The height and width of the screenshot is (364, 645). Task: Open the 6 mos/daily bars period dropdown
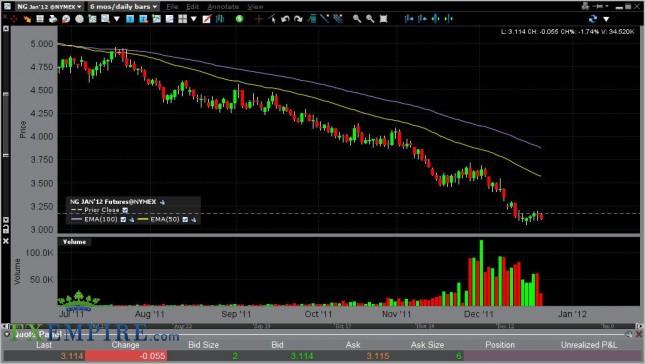coord(123,7)
